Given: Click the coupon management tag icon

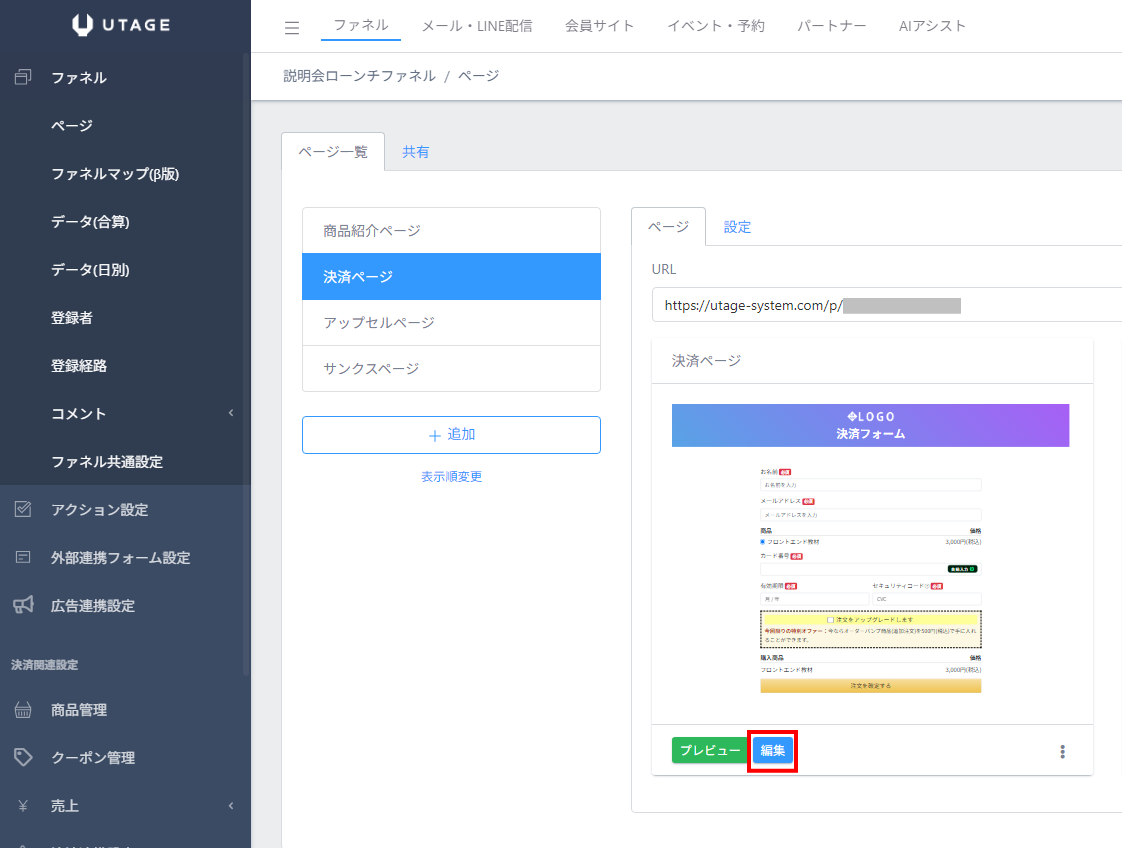Looking at the screenshot, I should [23, 757].
